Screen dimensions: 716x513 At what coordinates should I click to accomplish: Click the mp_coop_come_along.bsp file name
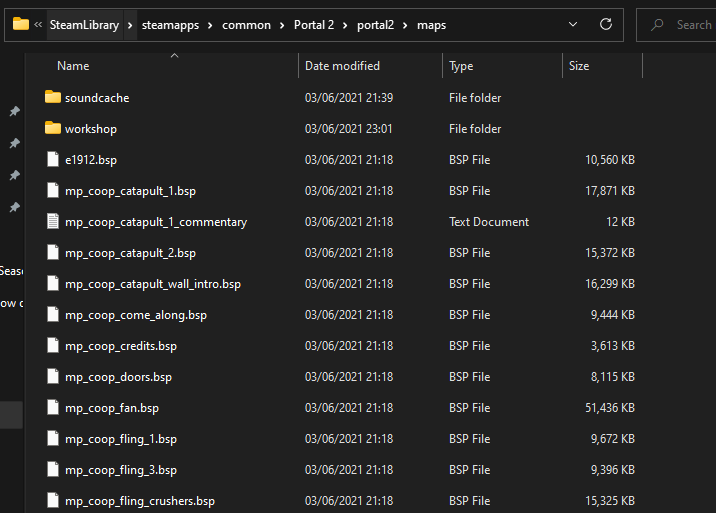(x=136, y=315)
